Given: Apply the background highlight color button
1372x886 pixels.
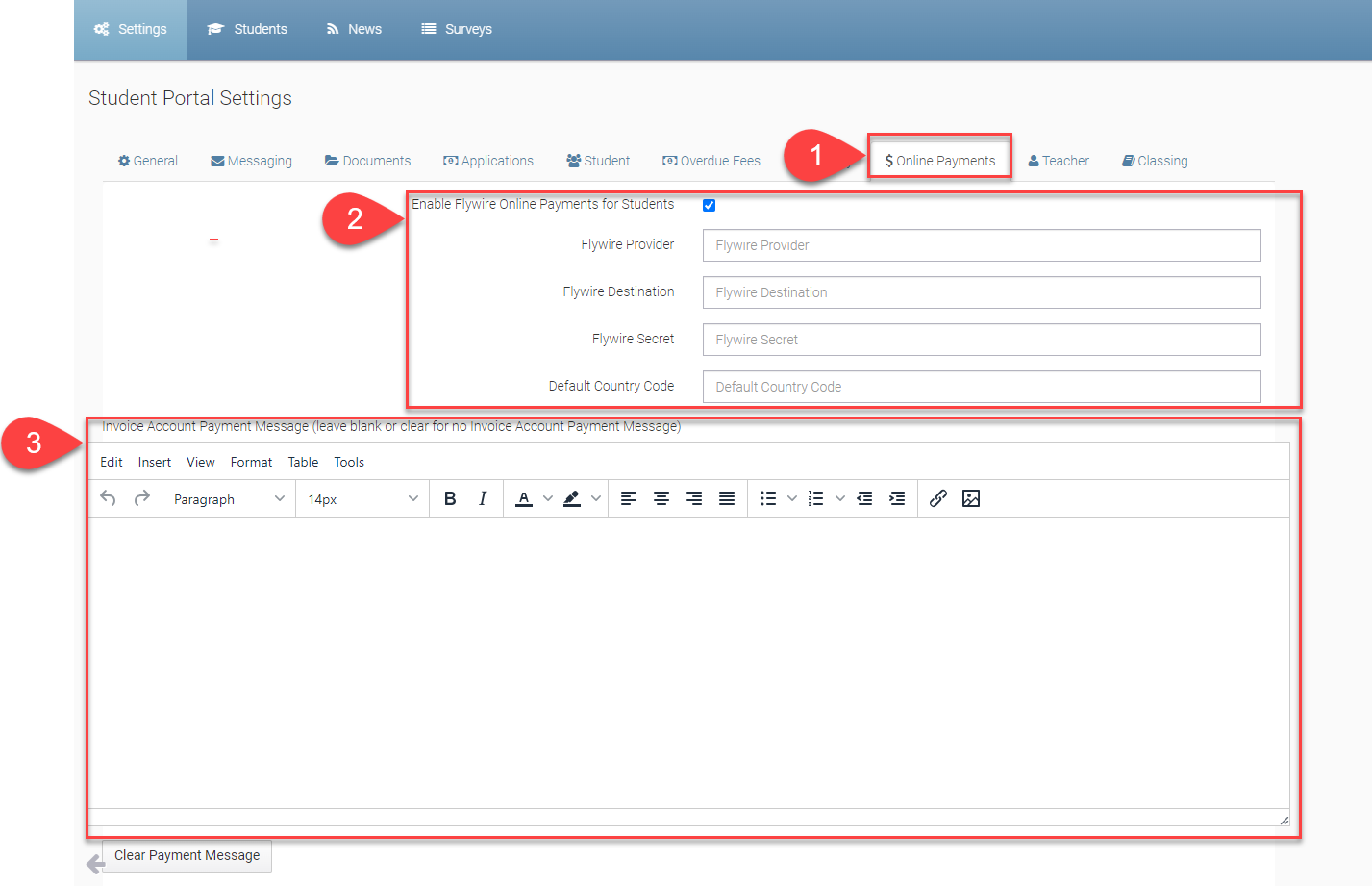Looking at the screenshot, I should pos(572,498).
